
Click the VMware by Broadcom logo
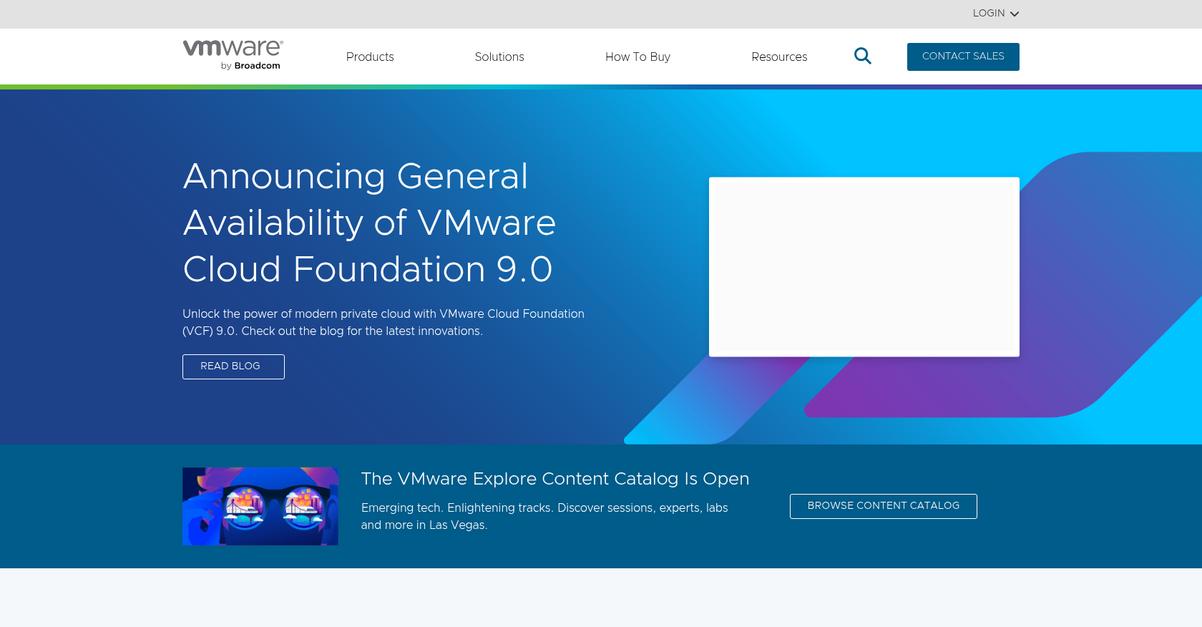point(232,55)
